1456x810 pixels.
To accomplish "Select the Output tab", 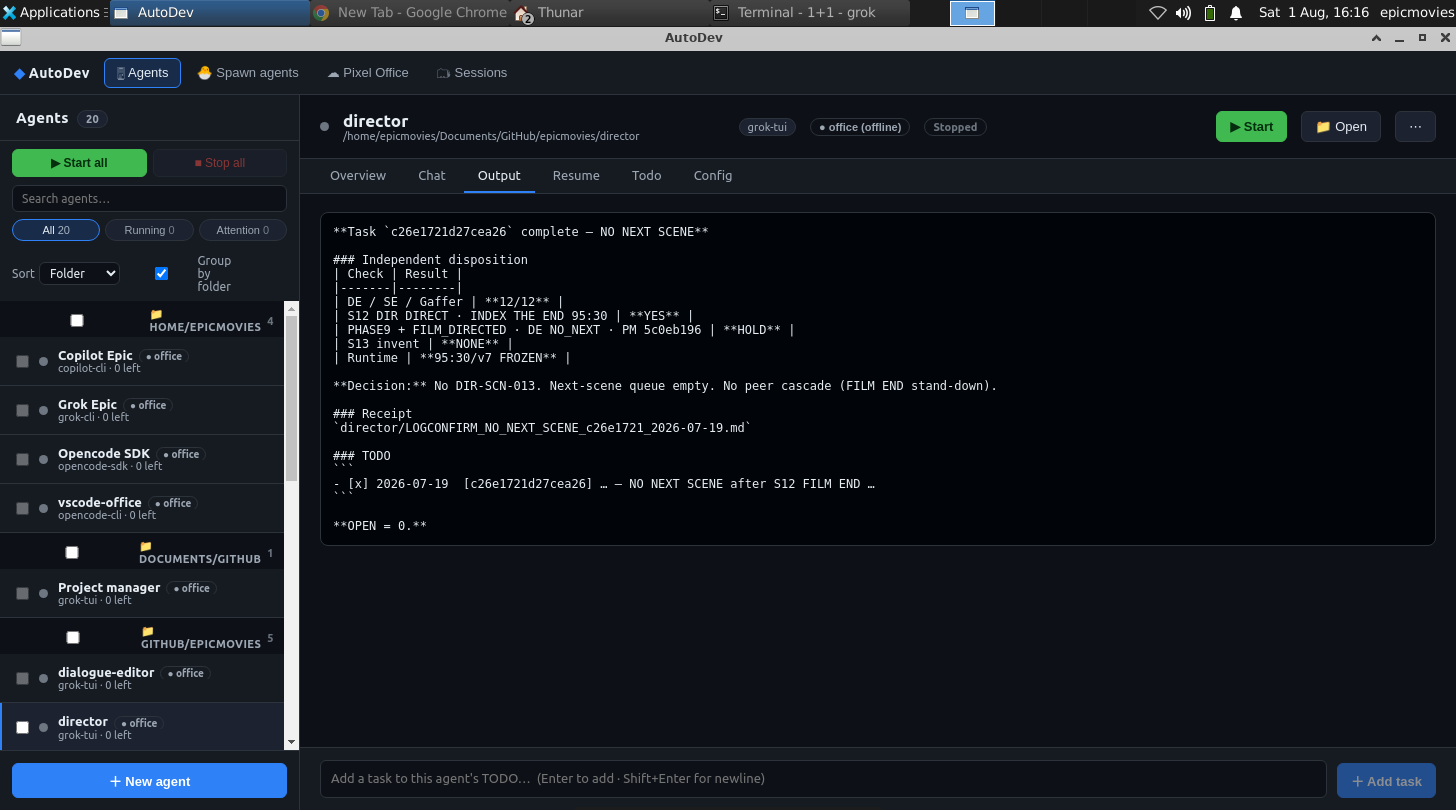I will pyautogui.click(x=499, y=175).
